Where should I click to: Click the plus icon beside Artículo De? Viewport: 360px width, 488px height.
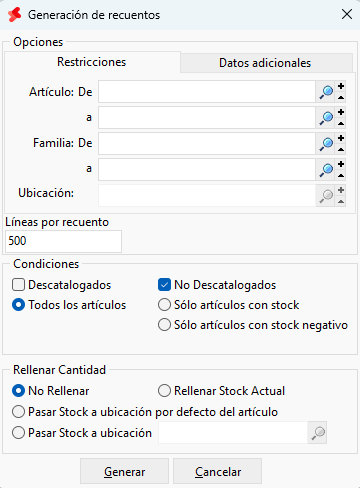[x=341, y=86]
